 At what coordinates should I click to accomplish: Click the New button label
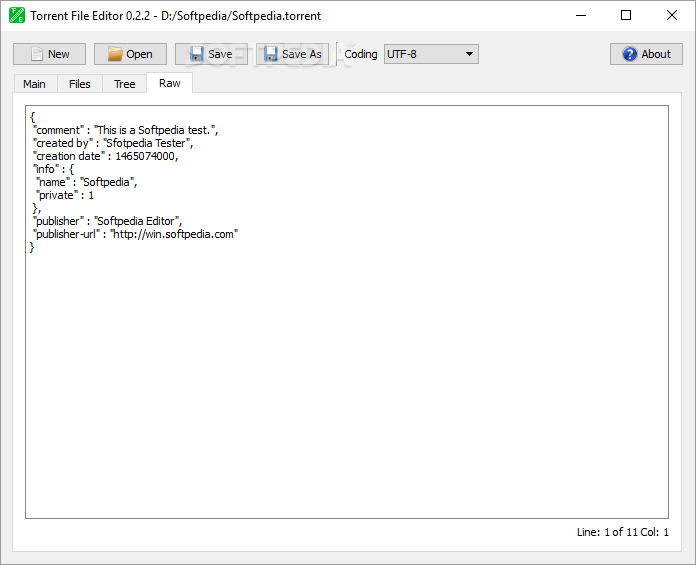(59, 54)
